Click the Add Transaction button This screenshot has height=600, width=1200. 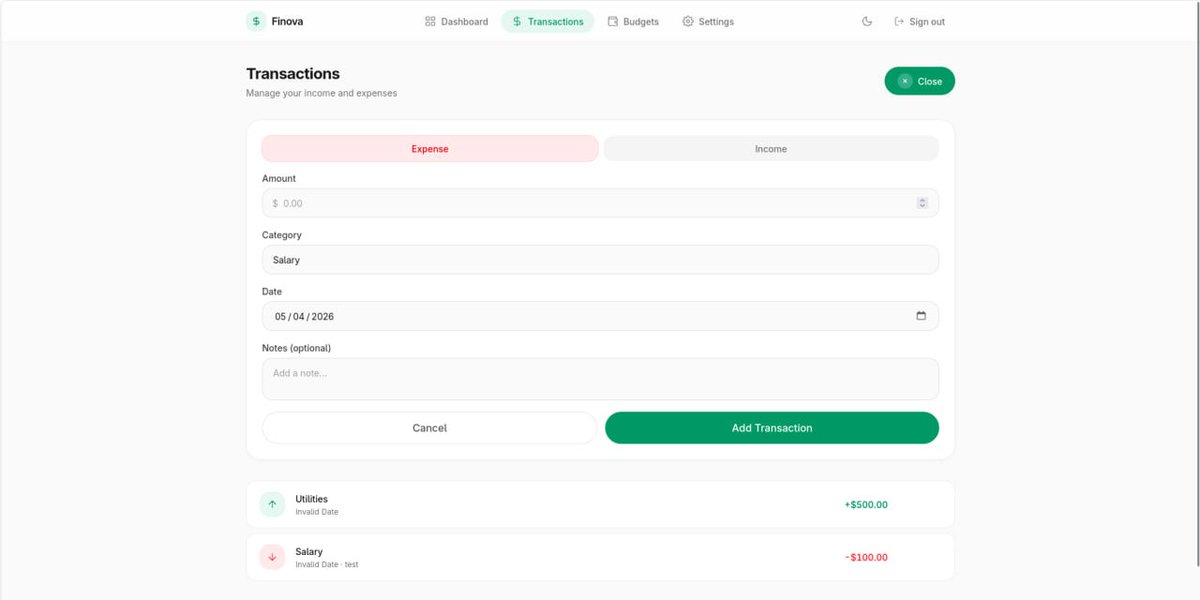pyautogui.click(x=772, y=428)
